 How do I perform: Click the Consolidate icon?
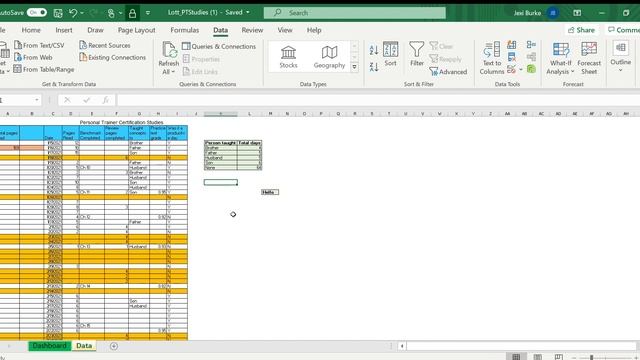(531, 44)
